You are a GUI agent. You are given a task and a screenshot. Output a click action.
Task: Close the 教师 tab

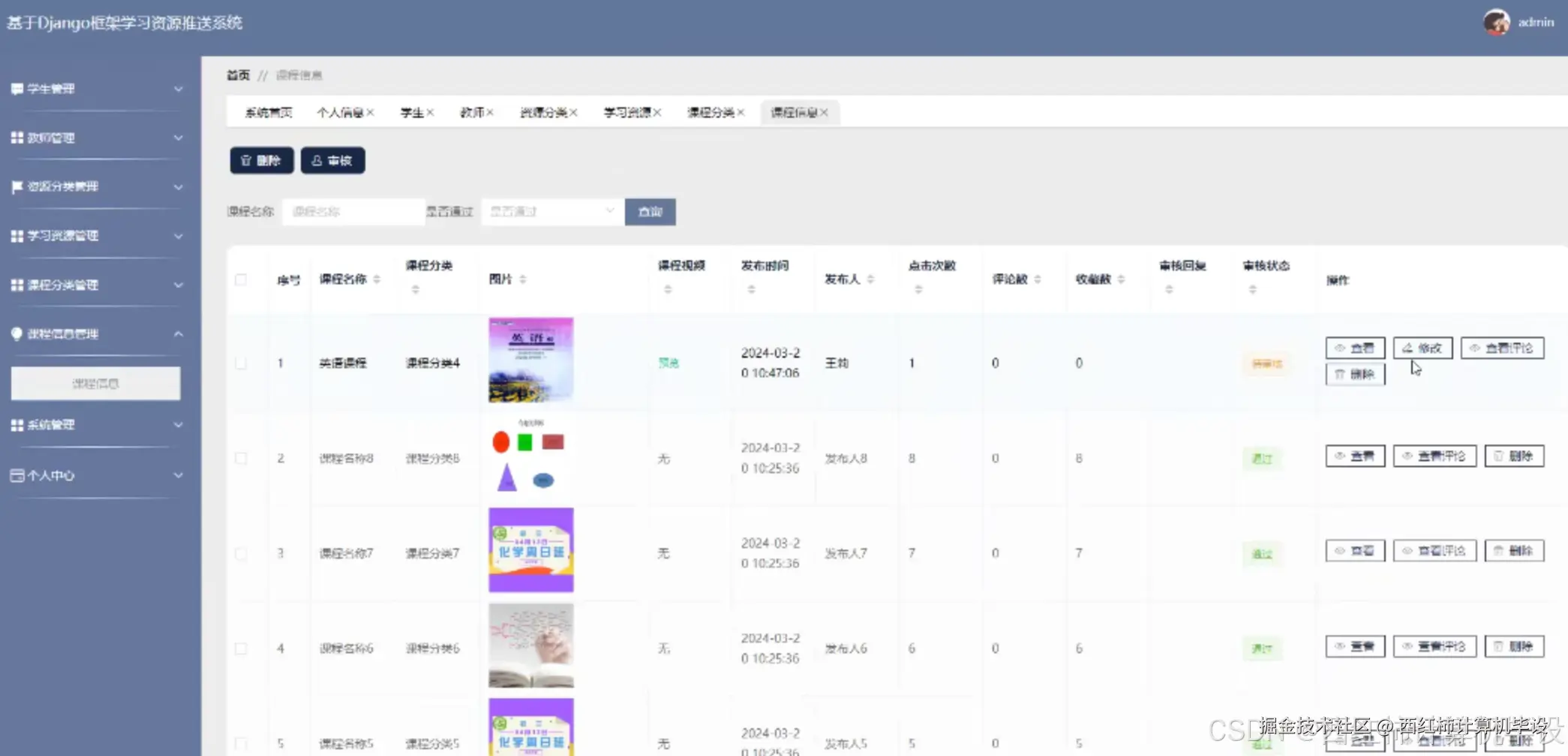click(x=490, y=112)
